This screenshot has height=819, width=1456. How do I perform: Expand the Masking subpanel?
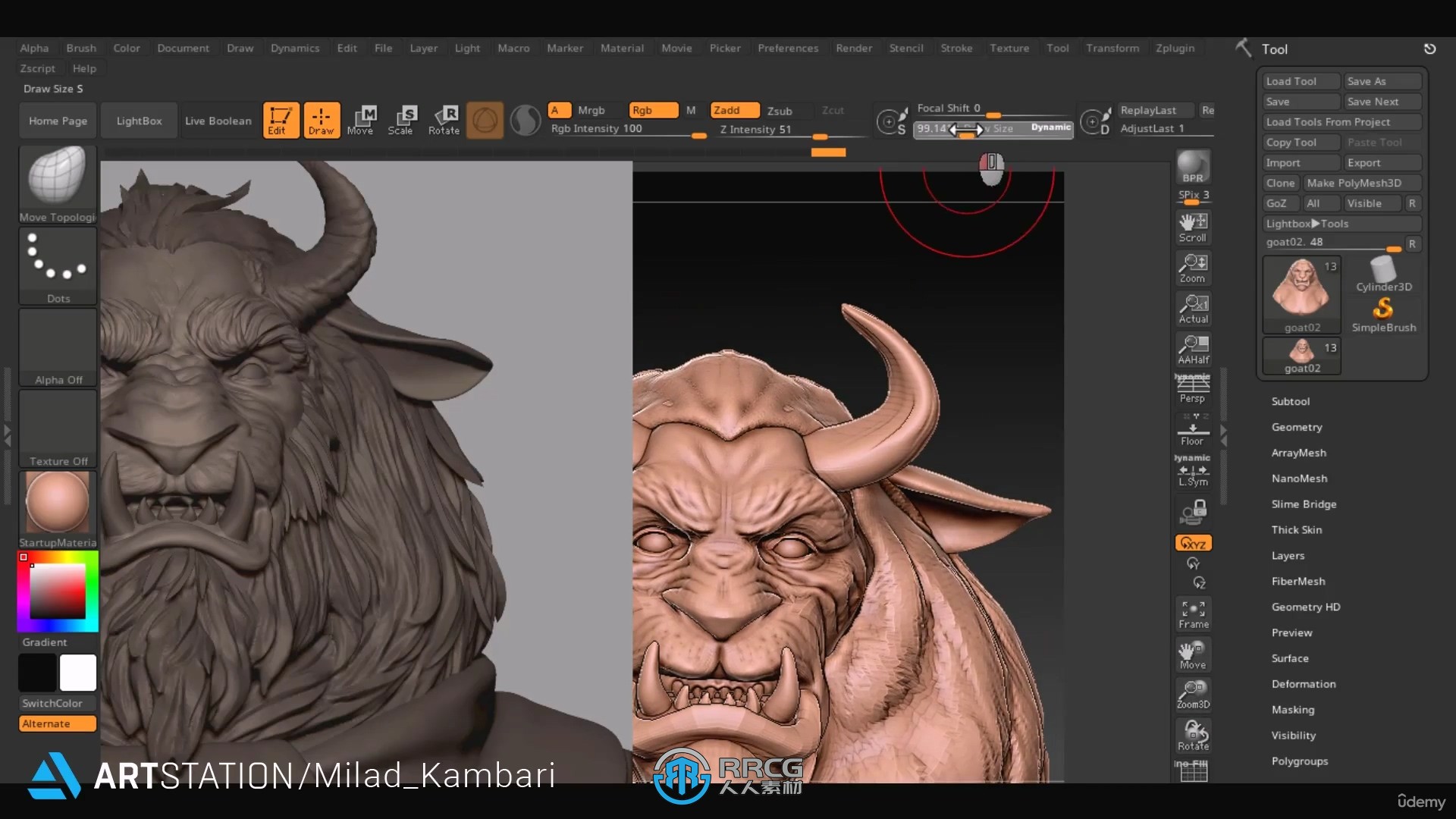click(1294, 709)
